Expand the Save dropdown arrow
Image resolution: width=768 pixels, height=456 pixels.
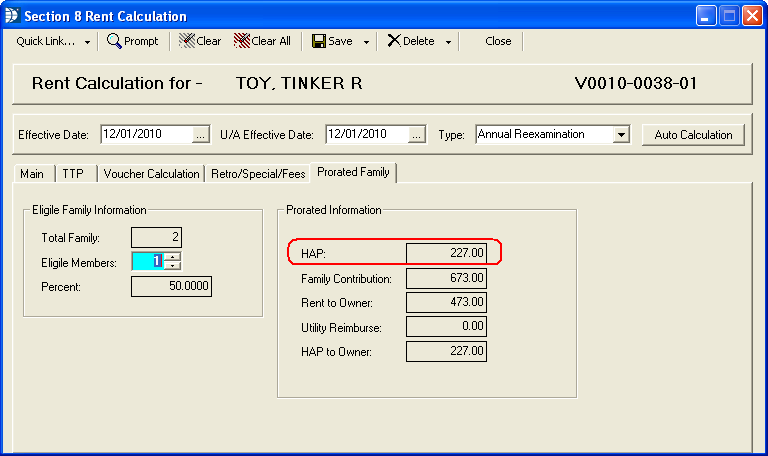coord(366,42)
